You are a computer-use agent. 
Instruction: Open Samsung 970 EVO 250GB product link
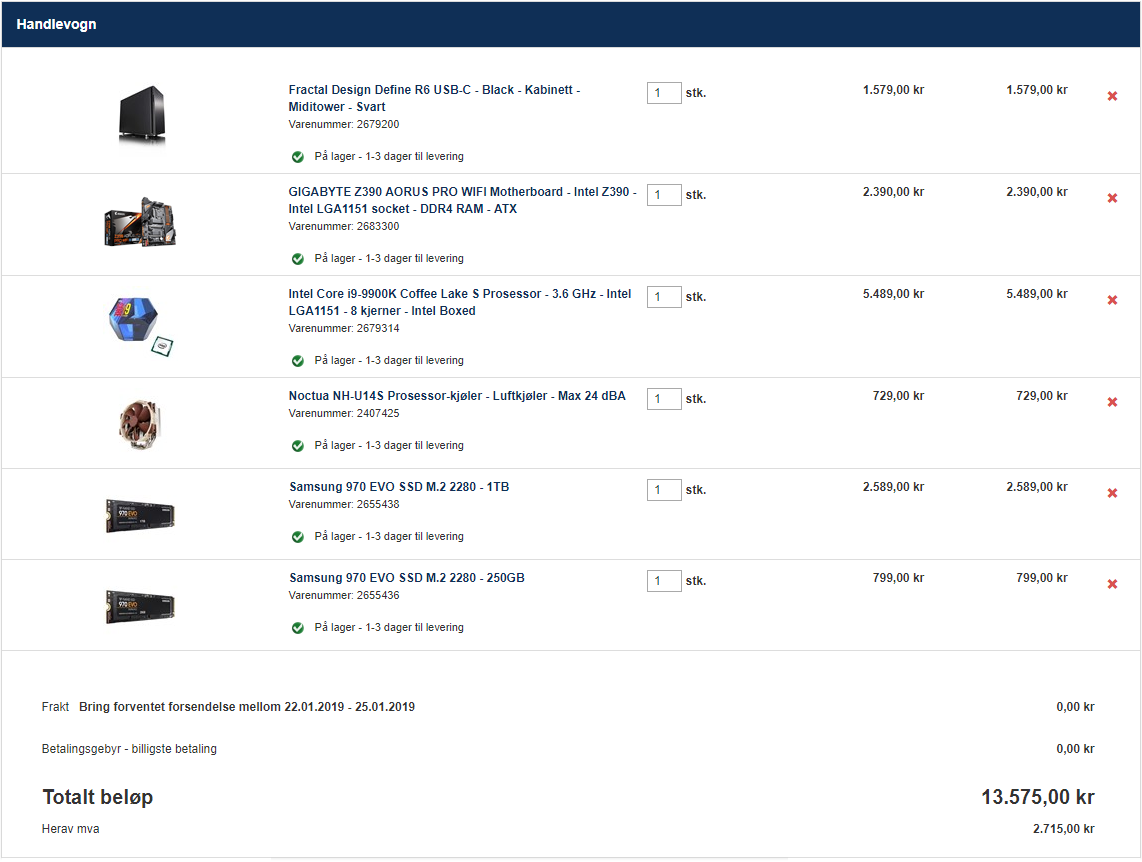pos(406,577)
